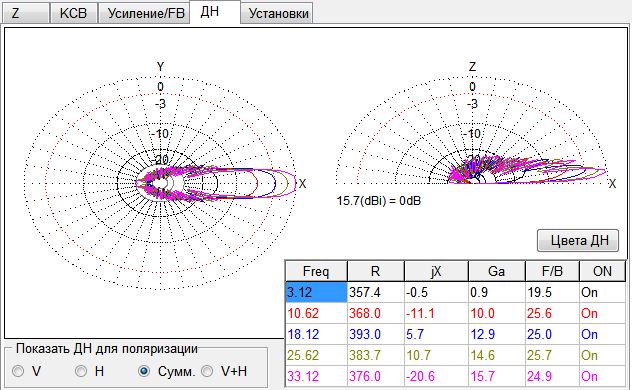
Task: Click R value 383.7
Action: tap(376, 355)
